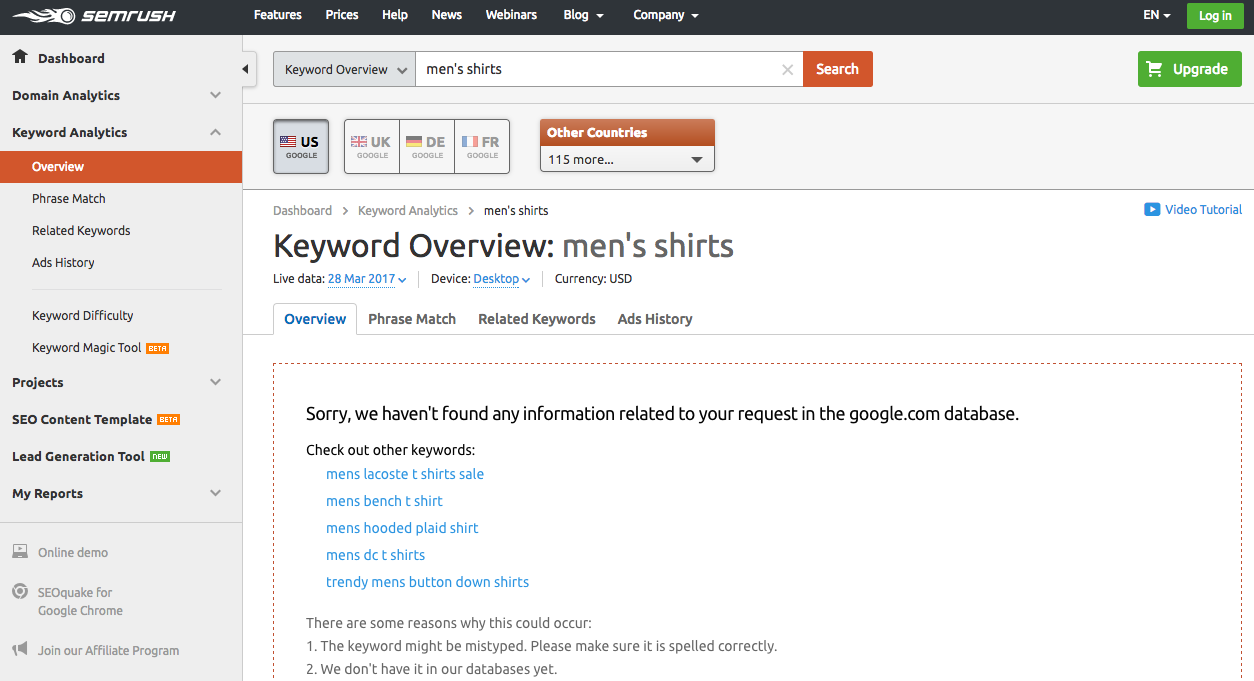Viewport: 1254px width, 681px height.
Task: Click the 'mens lacoste t shirts sale' link
Action: click(x=405, y=475)
